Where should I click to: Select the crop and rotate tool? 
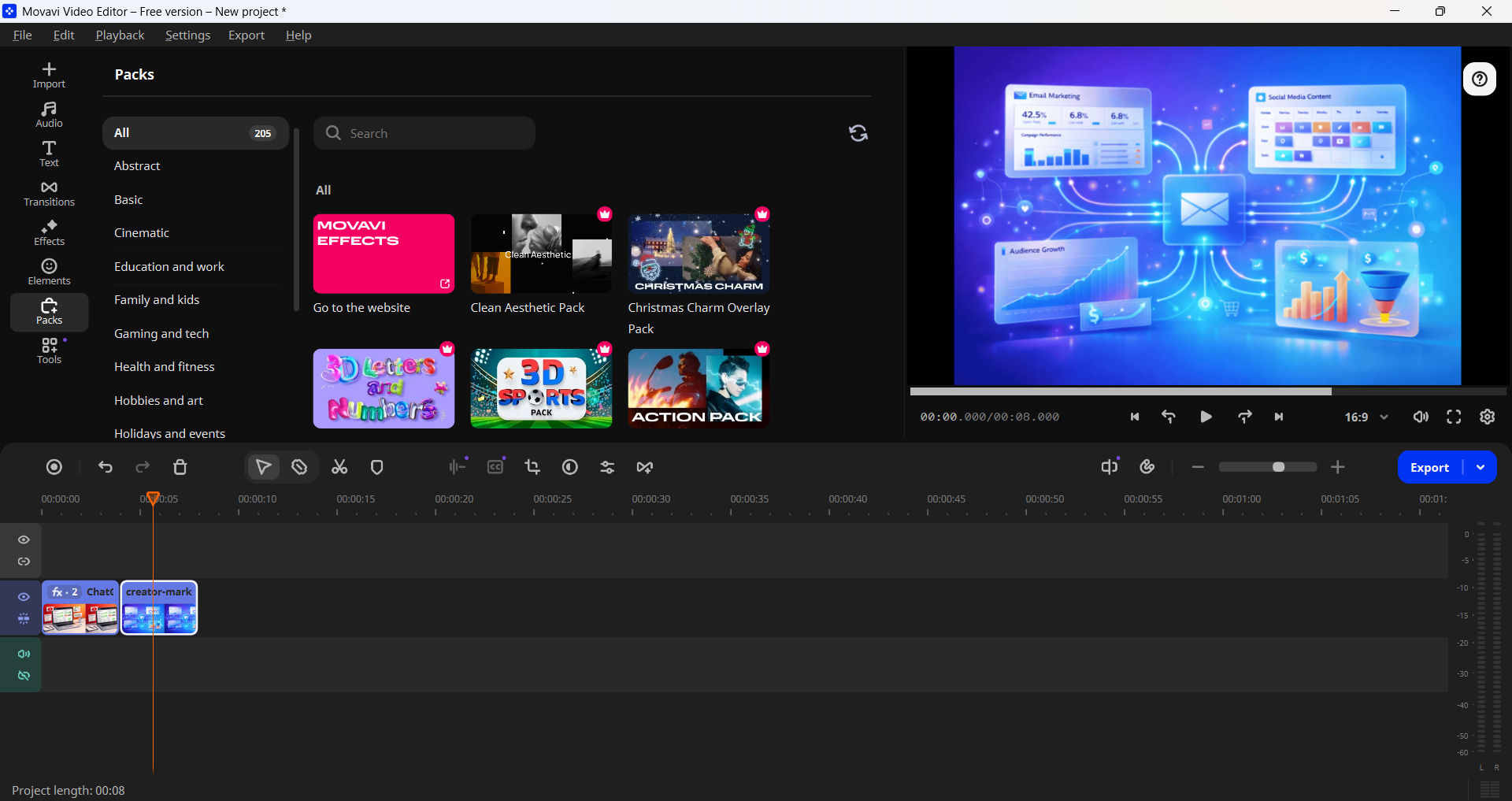[532, 467]
